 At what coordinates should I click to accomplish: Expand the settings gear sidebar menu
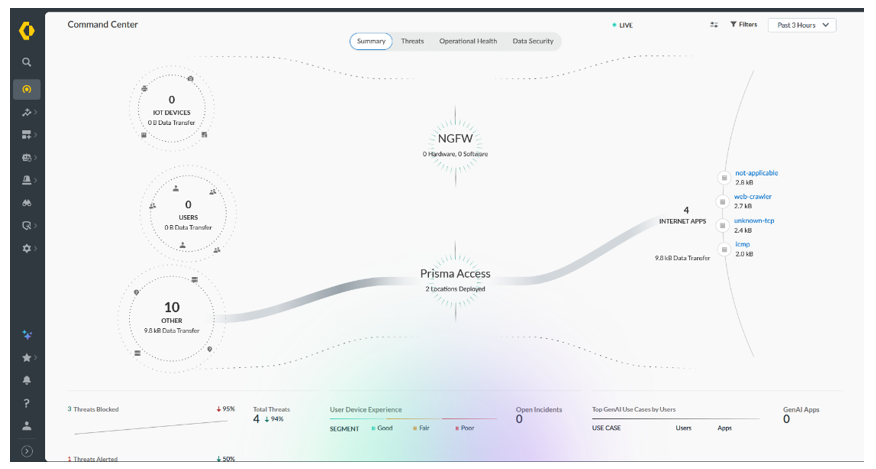coord(27,248)
